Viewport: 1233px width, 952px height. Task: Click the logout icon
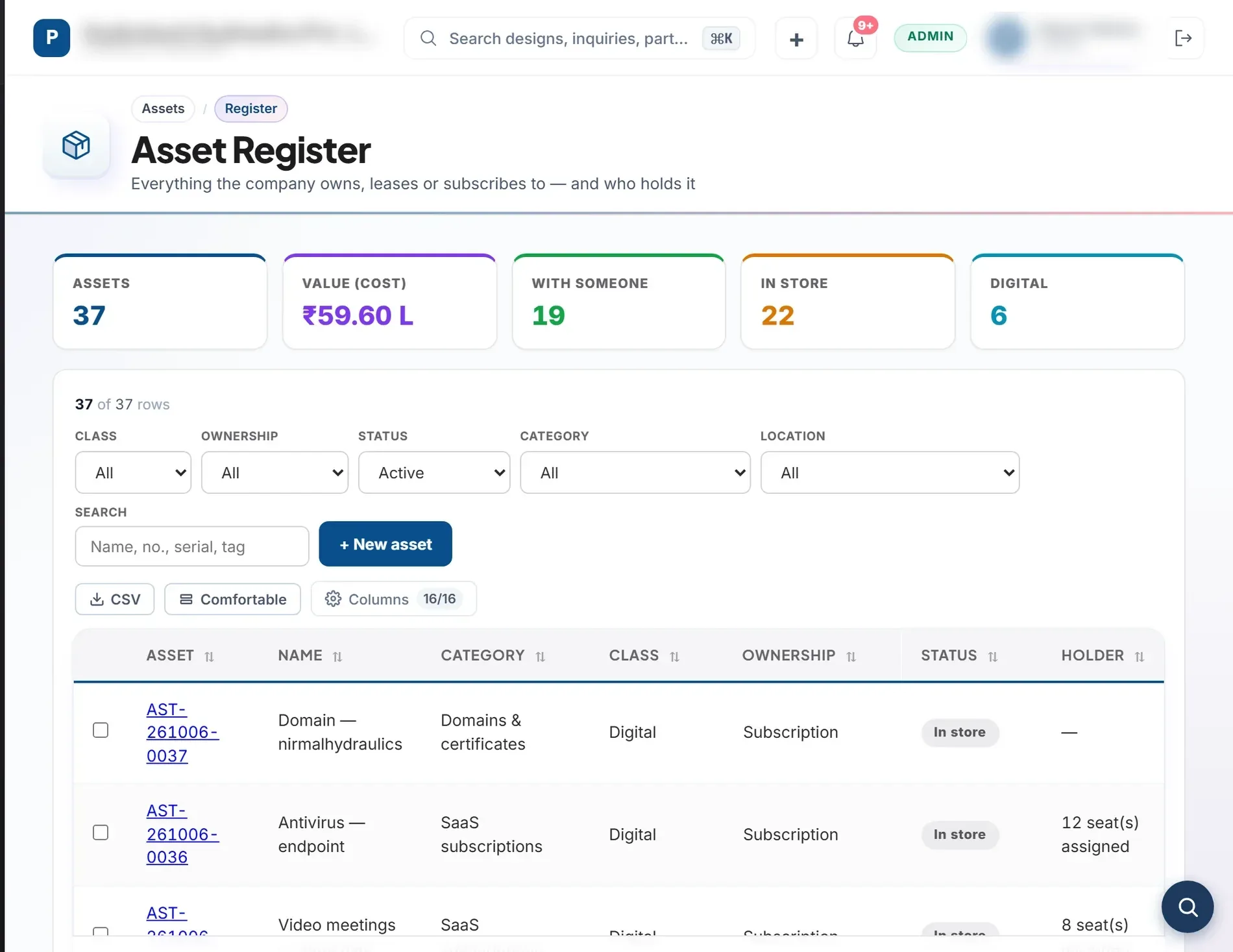tap(1183, 38)
